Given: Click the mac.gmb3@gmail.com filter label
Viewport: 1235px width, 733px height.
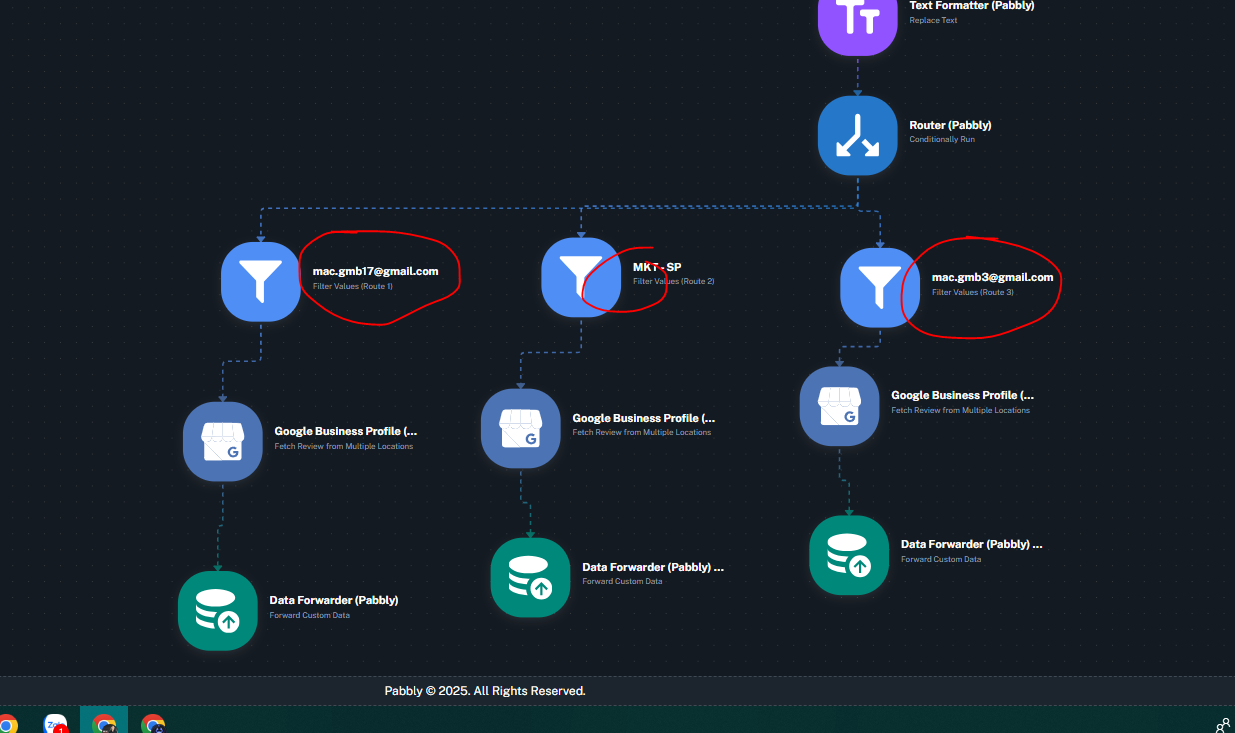Looking at the screenshot, I should click(992, 277).
